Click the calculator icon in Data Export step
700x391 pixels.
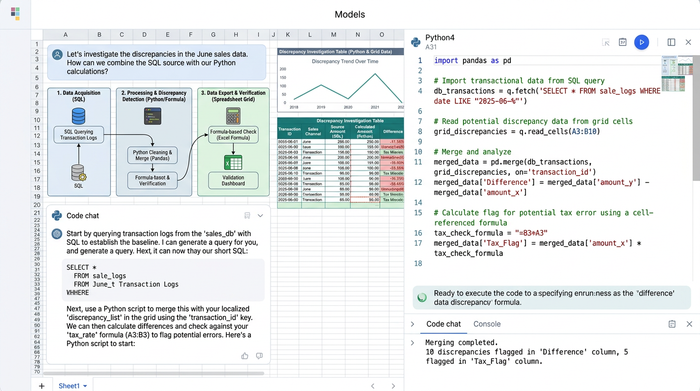click(x=233, y=116)
